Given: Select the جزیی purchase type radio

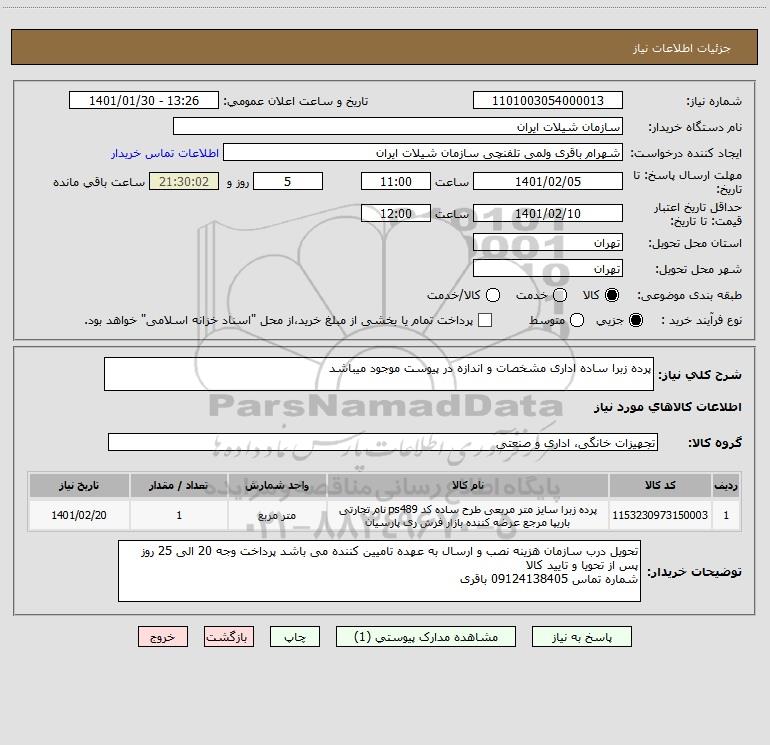Looking at the screenshot, I should (x=635, y=320).
